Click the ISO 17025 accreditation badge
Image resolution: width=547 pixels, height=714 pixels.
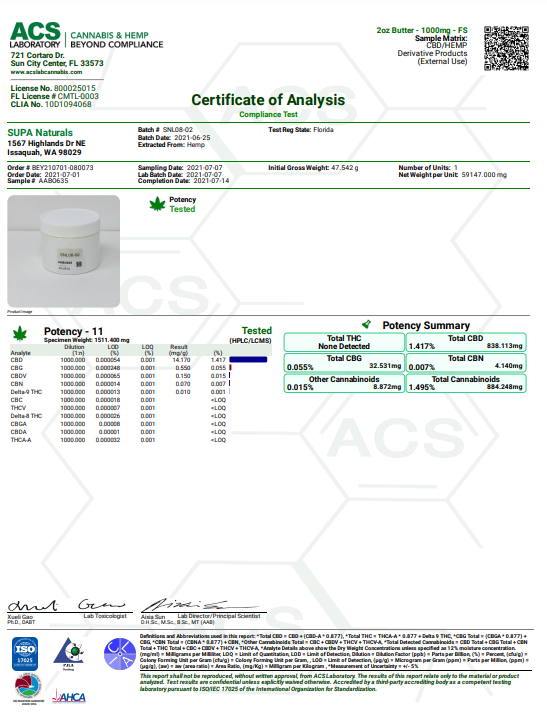tap(25, 653)
